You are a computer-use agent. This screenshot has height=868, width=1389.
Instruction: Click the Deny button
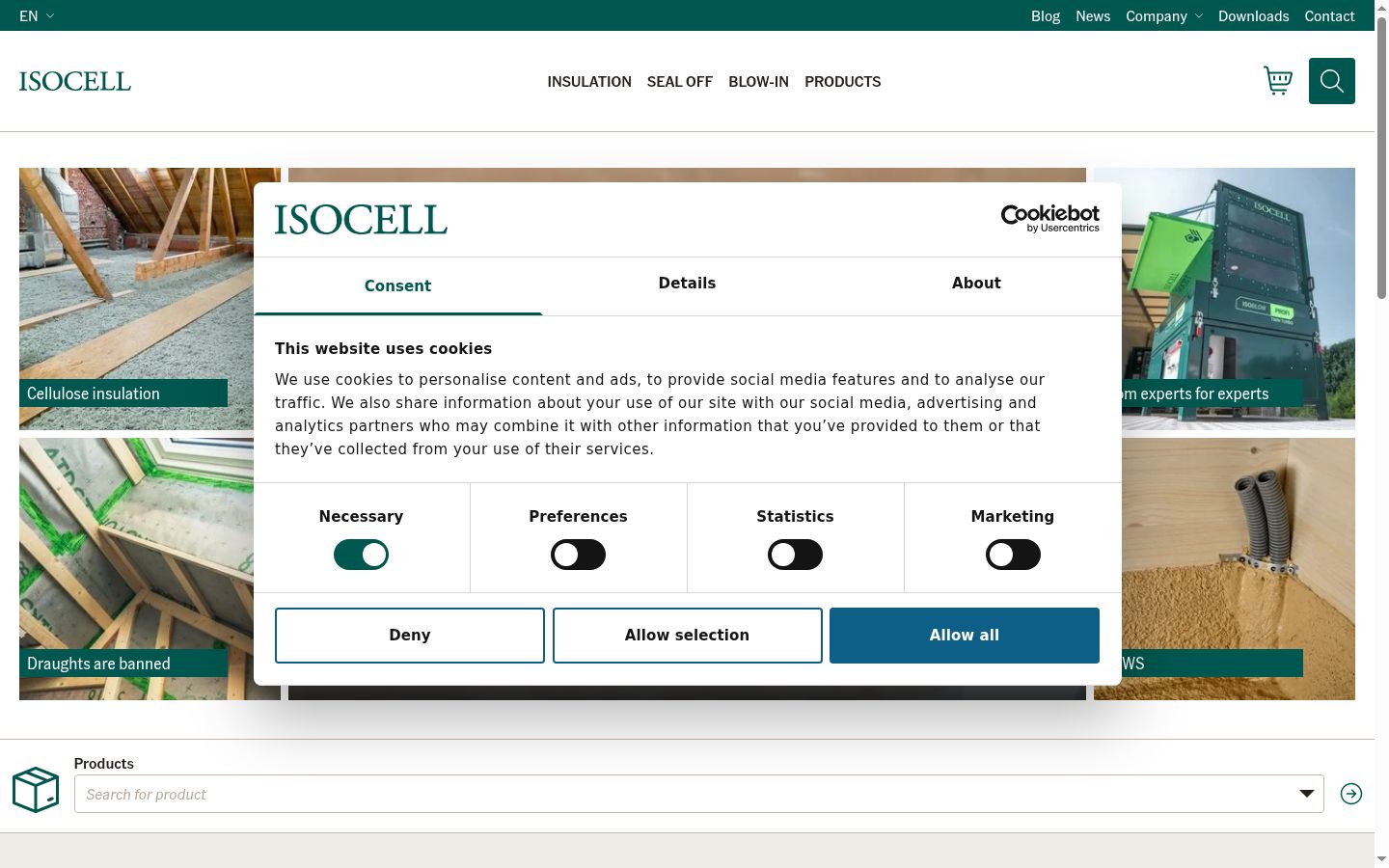pos(410,636)
